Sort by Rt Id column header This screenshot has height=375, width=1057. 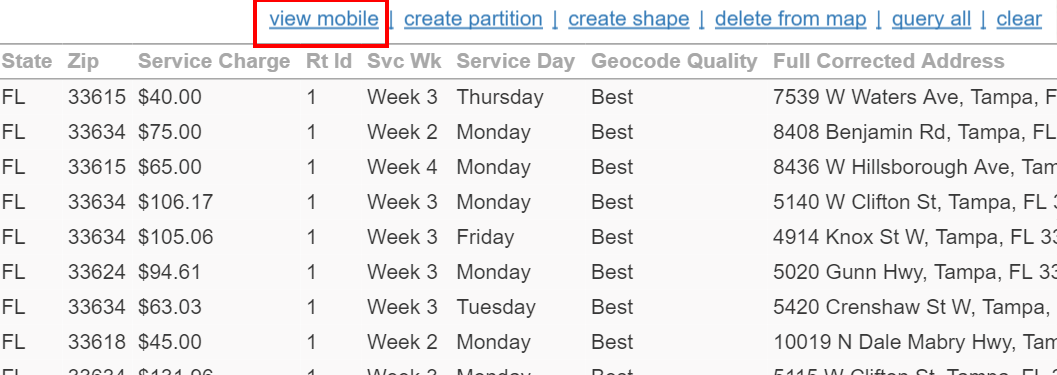329,61
